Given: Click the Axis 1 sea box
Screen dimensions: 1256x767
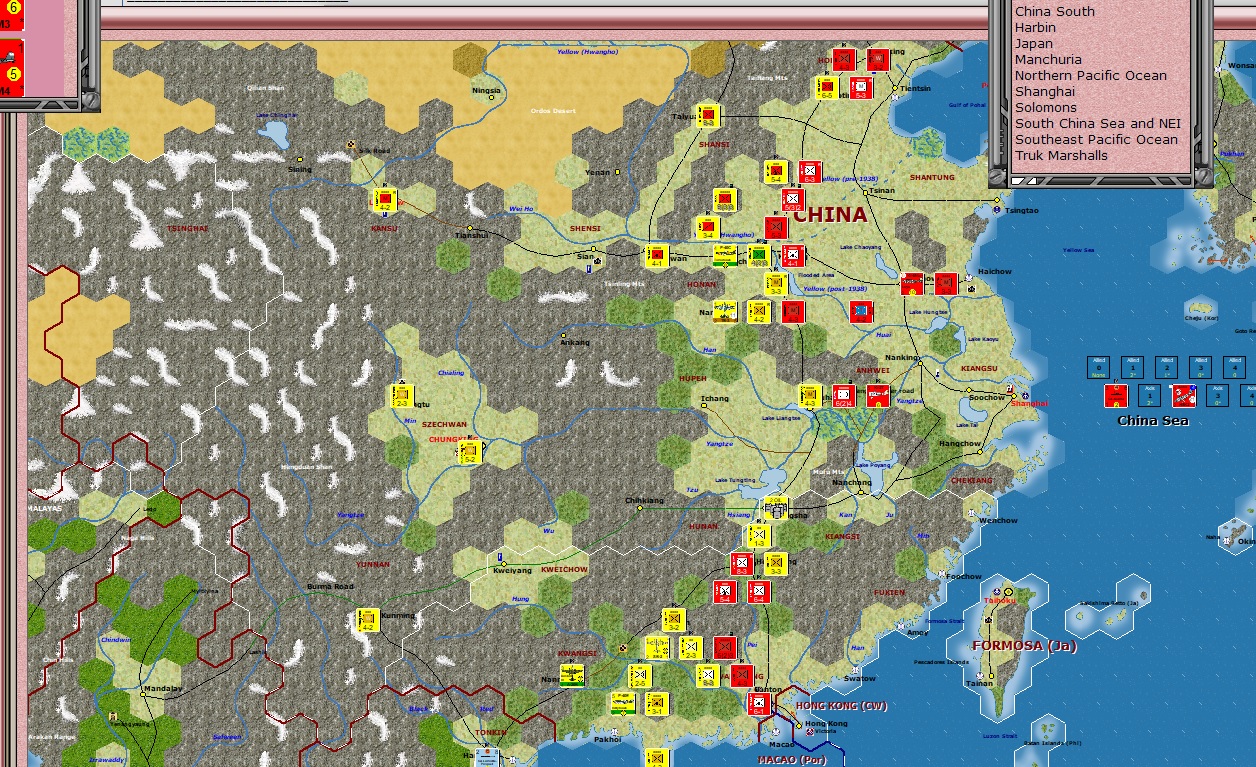Looking at the screenshot, I should [x=1150, y=395].
